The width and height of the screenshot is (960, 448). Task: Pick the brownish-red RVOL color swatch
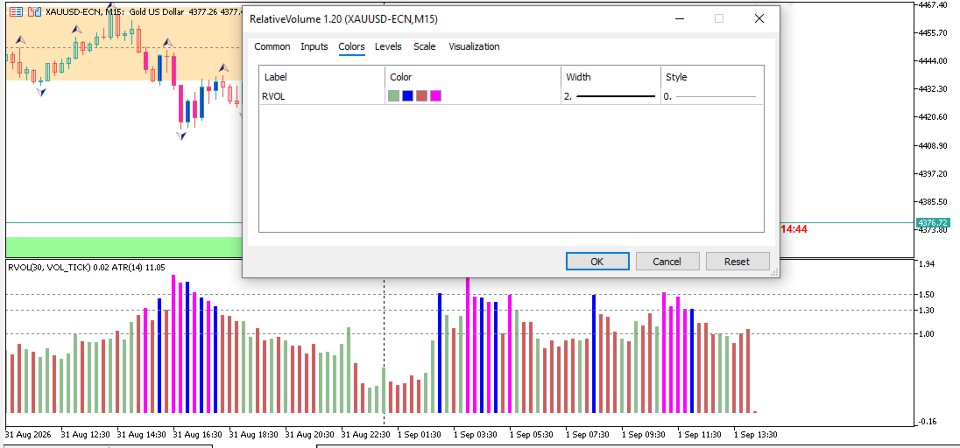click(422, 96)
